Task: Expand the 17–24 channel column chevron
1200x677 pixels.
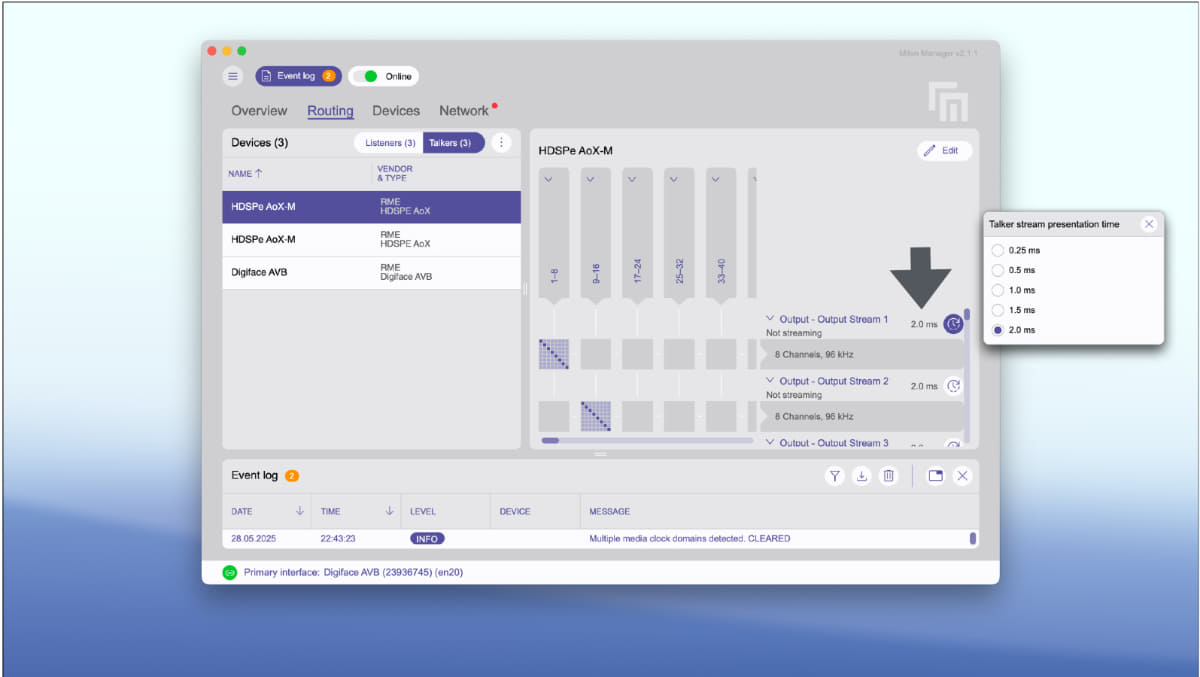Action: click(x=632, y=180)
